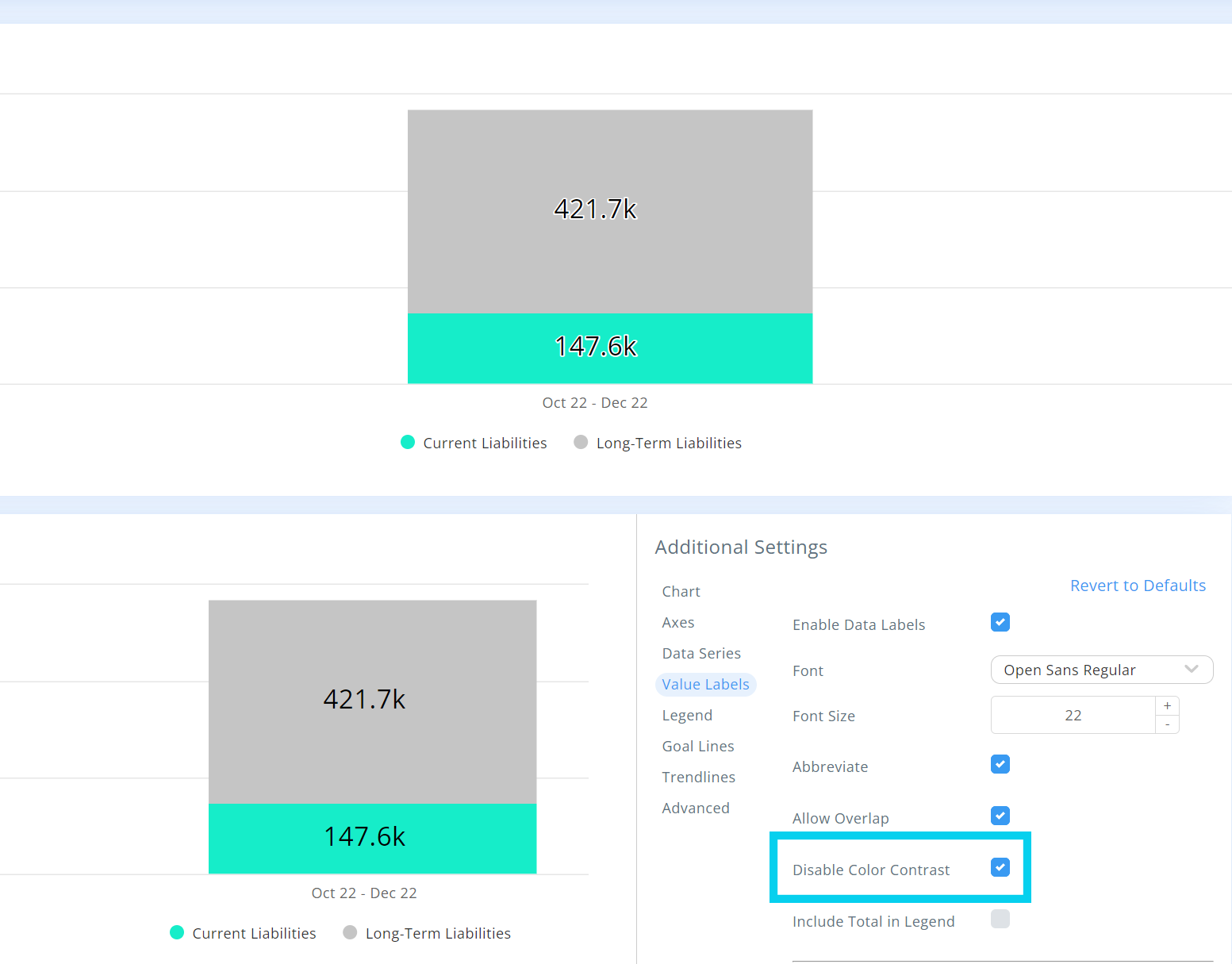This screenshot has width=1232, height=964.
Task: Click the Font Size field showing 22
Action: (1073, 715)
